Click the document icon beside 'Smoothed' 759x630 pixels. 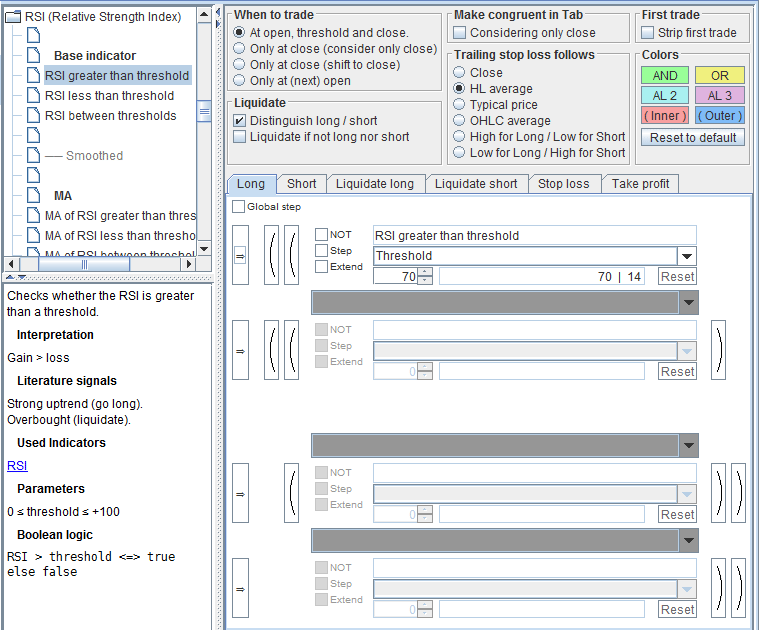click(33, 155)
